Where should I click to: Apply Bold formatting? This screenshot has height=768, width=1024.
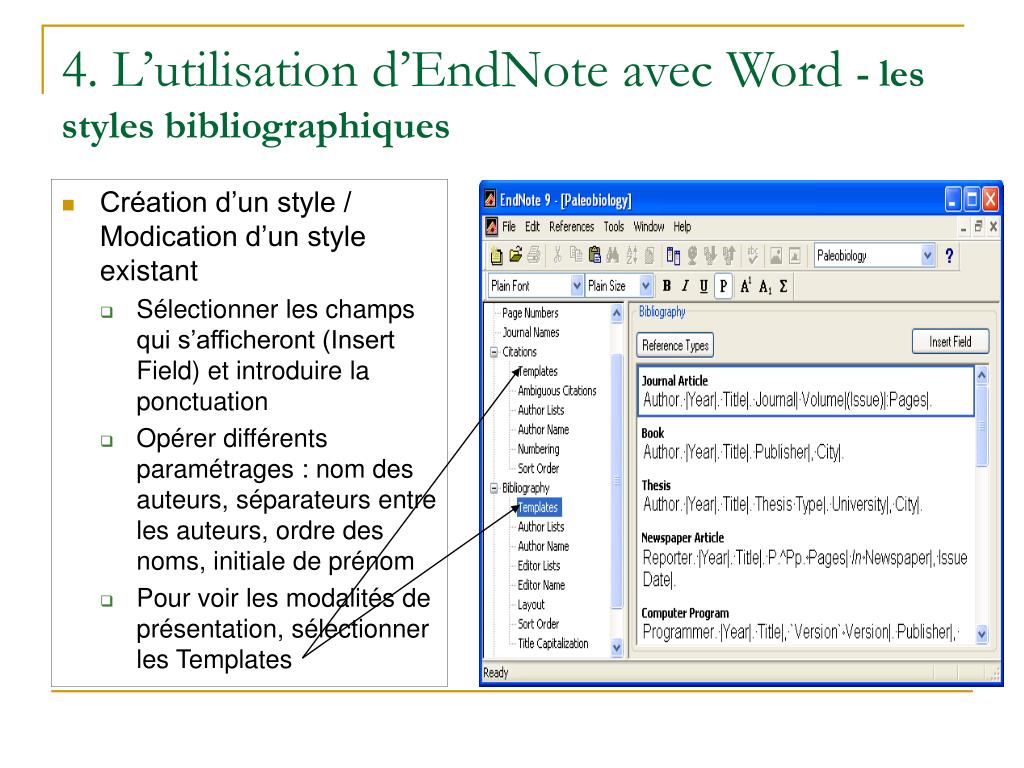coord(667,286)
